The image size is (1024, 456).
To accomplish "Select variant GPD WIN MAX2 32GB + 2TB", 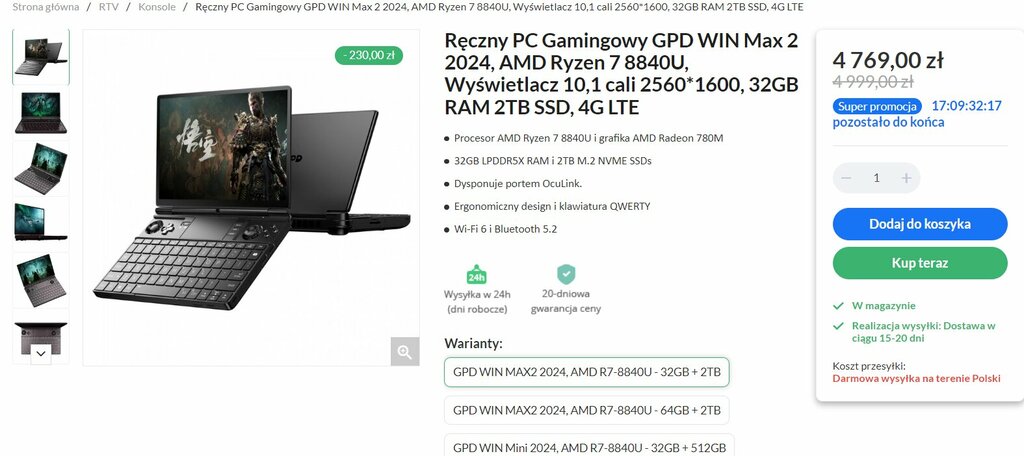I will 586,372.
